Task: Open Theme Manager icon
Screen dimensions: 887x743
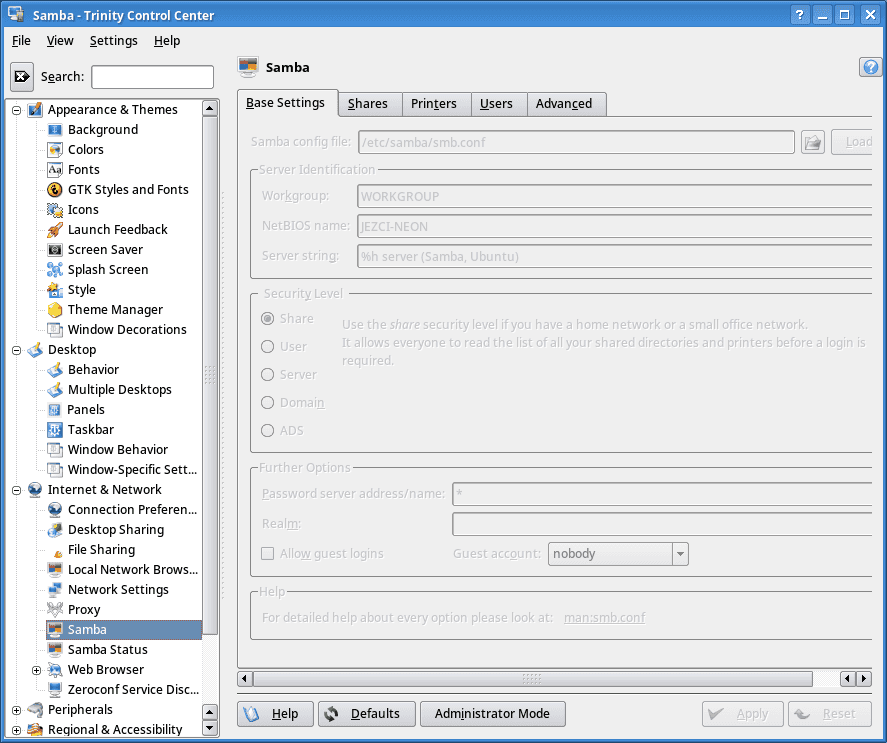Action: point(55,310)
